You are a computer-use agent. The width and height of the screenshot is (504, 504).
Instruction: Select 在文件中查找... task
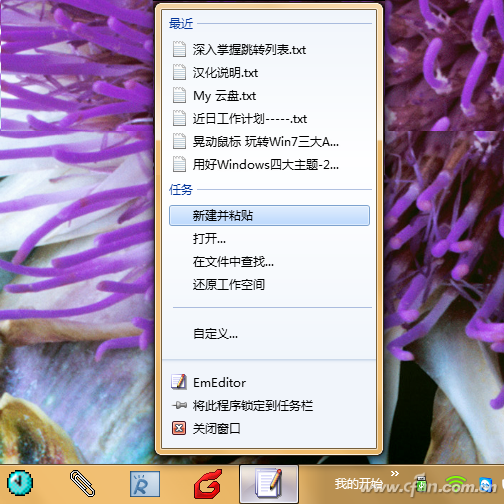click(x=269, y=262)
